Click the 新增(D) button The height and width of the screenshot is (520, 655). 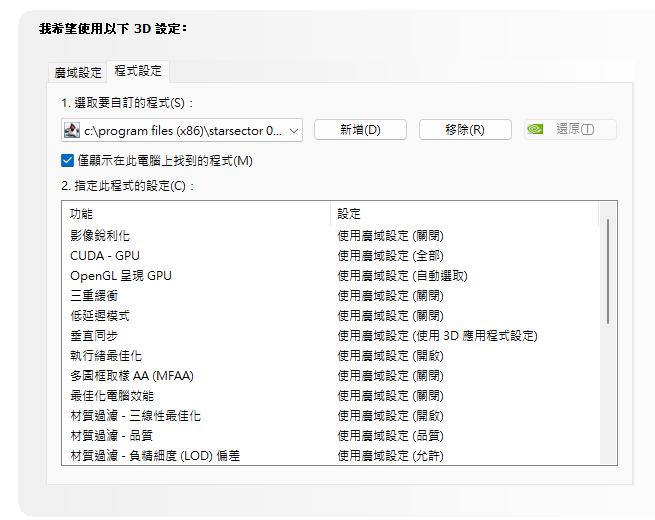[x=360, y=130]
